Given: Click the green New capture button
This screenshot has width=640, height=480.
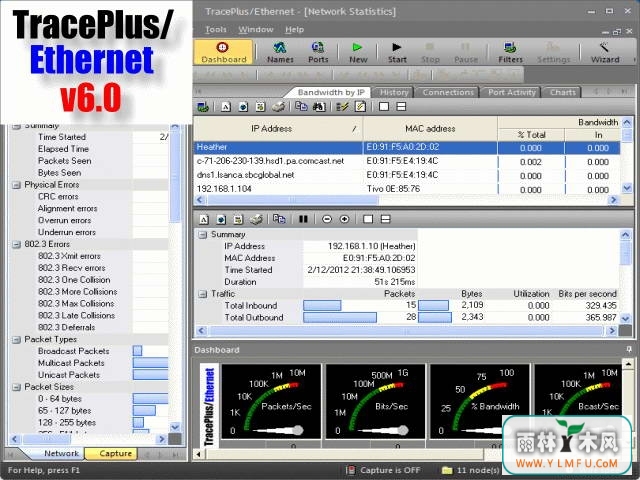Looking at the screenshot, I should [358, 52].
